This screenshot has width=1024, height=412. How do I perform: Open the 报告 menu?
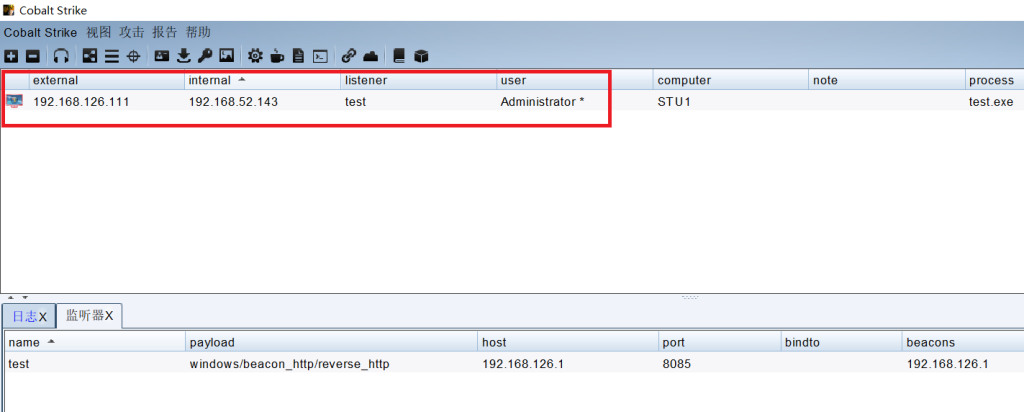coord(165,32)
